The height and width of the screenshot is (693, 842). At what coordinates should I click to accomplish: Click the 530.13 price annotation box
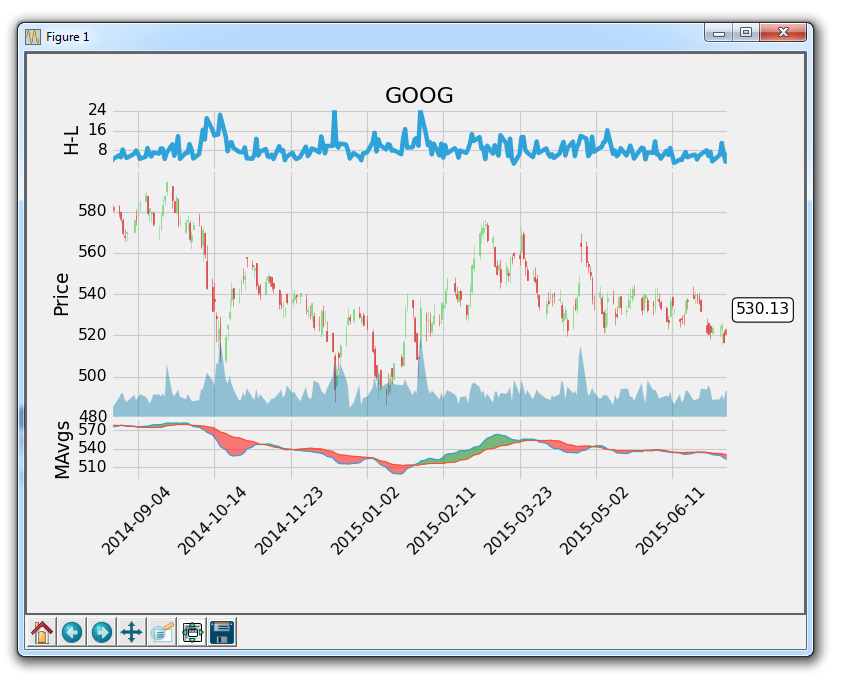(762, 310)
